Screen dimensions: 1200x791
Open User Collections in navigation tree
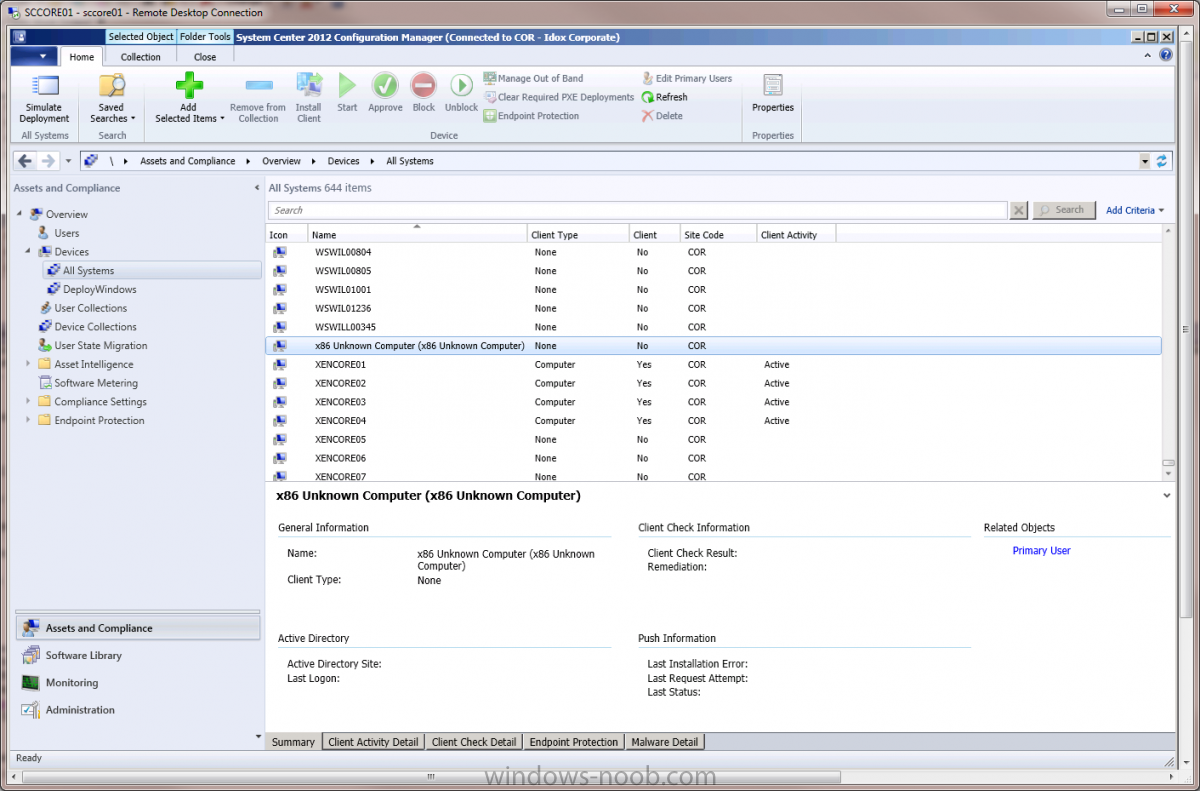(91, 308)
